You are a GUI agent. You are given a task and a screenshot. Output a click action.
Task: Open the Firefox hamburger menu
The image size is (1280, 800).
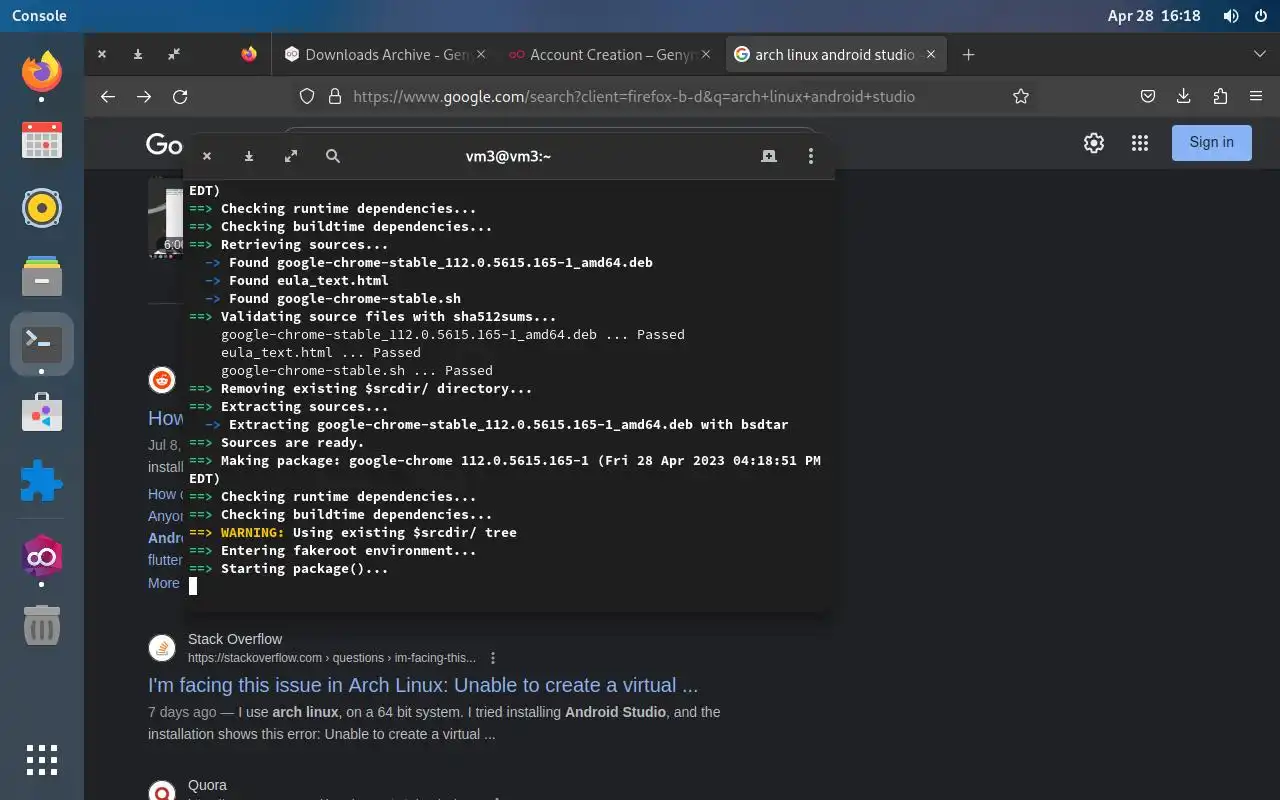point(1256,97)
